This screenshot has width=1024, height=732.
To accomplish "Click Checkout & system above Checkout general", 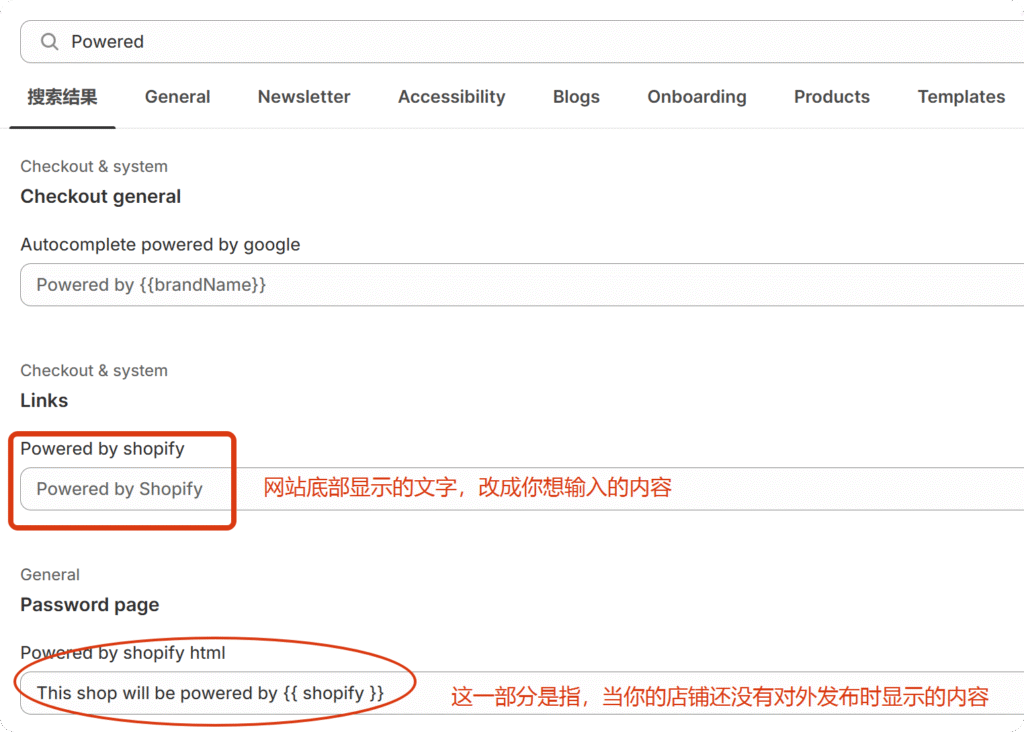I will 94,167.
